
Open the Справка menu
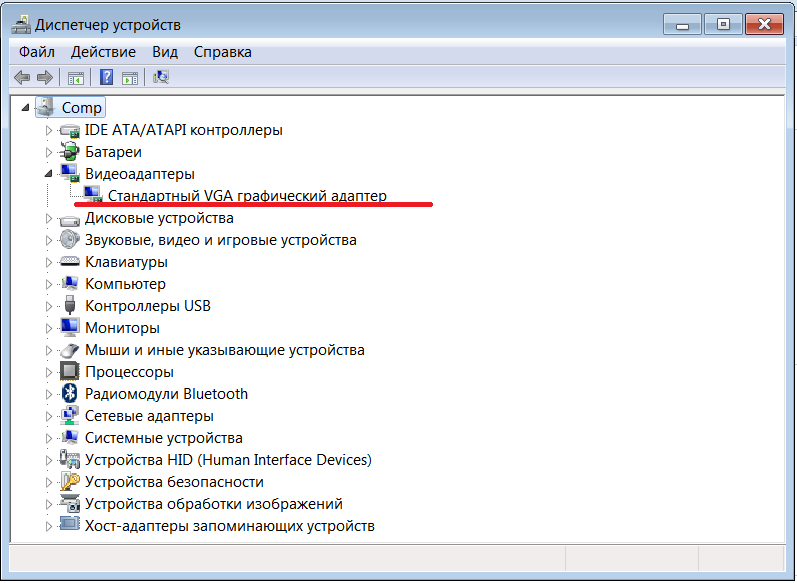pos(223,52)
